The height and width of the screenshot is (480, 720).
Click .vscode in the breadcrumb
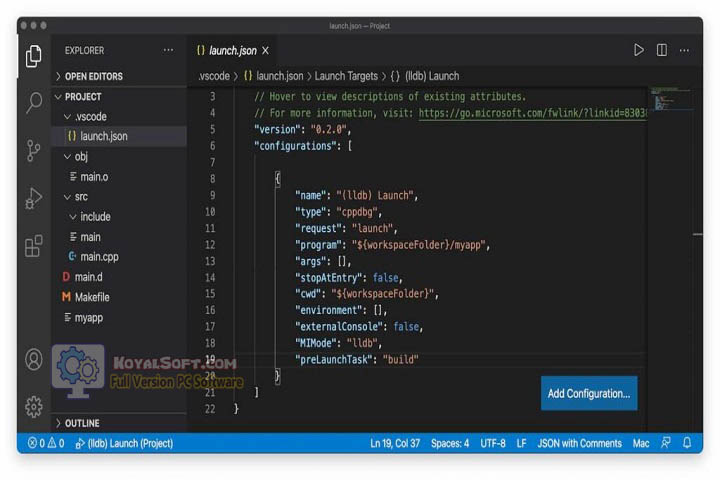point(214,76)
